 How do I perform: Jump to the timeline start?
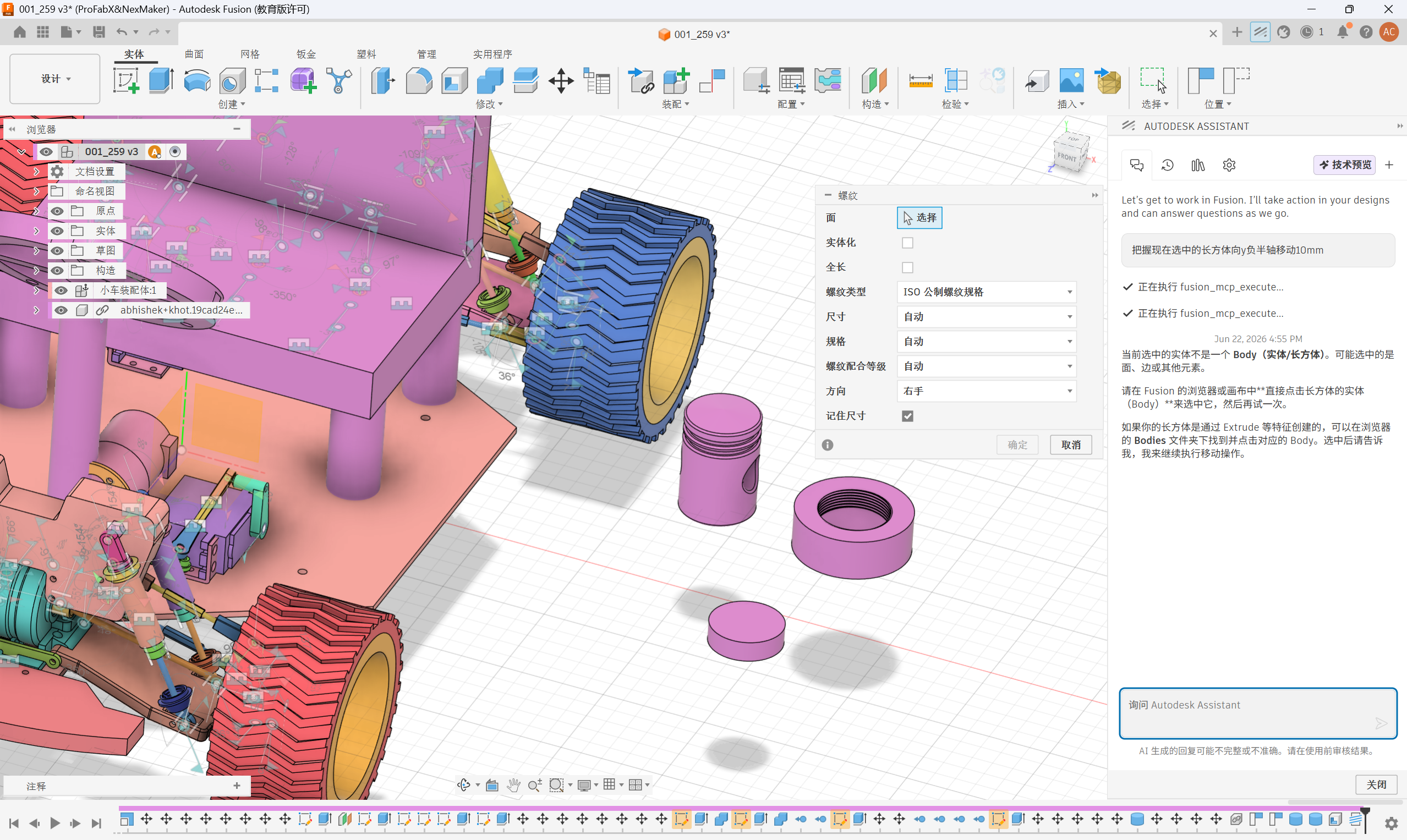point(14,823)
